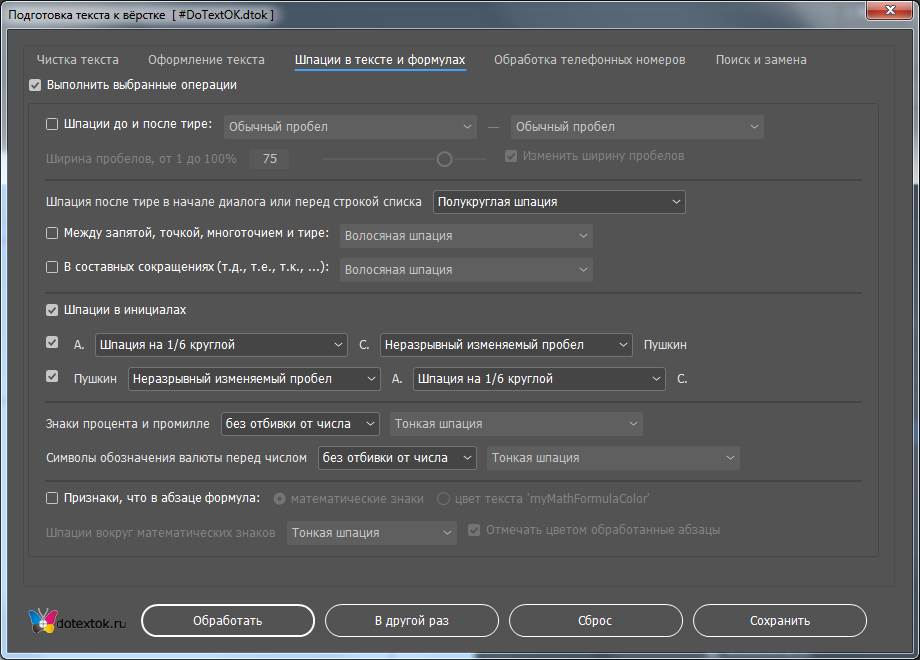Open 'Полукруглая шпация' dropdown
This screenshot has width=920, height=660.
coord(559,202)
